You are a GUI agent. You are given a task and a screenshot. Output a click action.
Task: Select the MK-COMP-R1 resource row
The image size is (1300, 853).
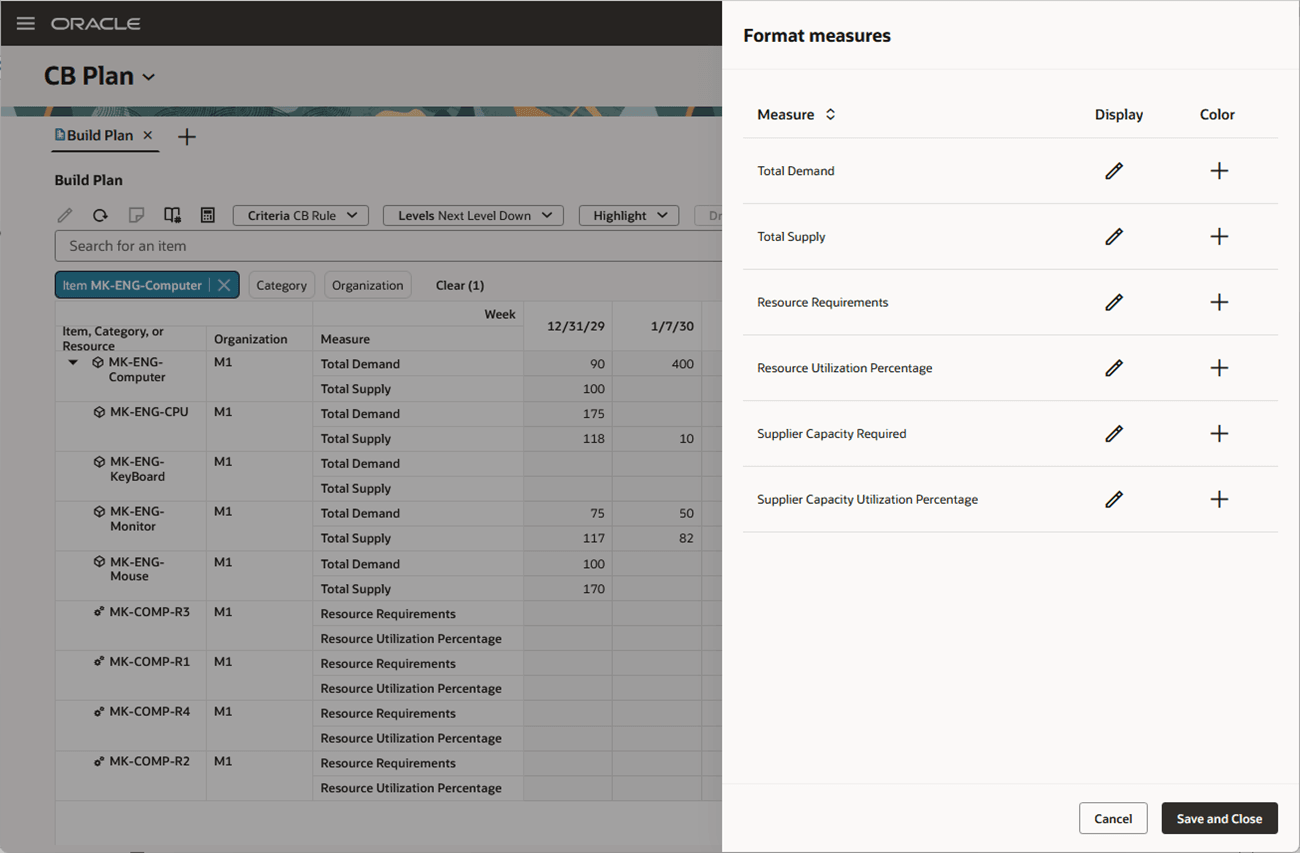click(x=150, y=662)
